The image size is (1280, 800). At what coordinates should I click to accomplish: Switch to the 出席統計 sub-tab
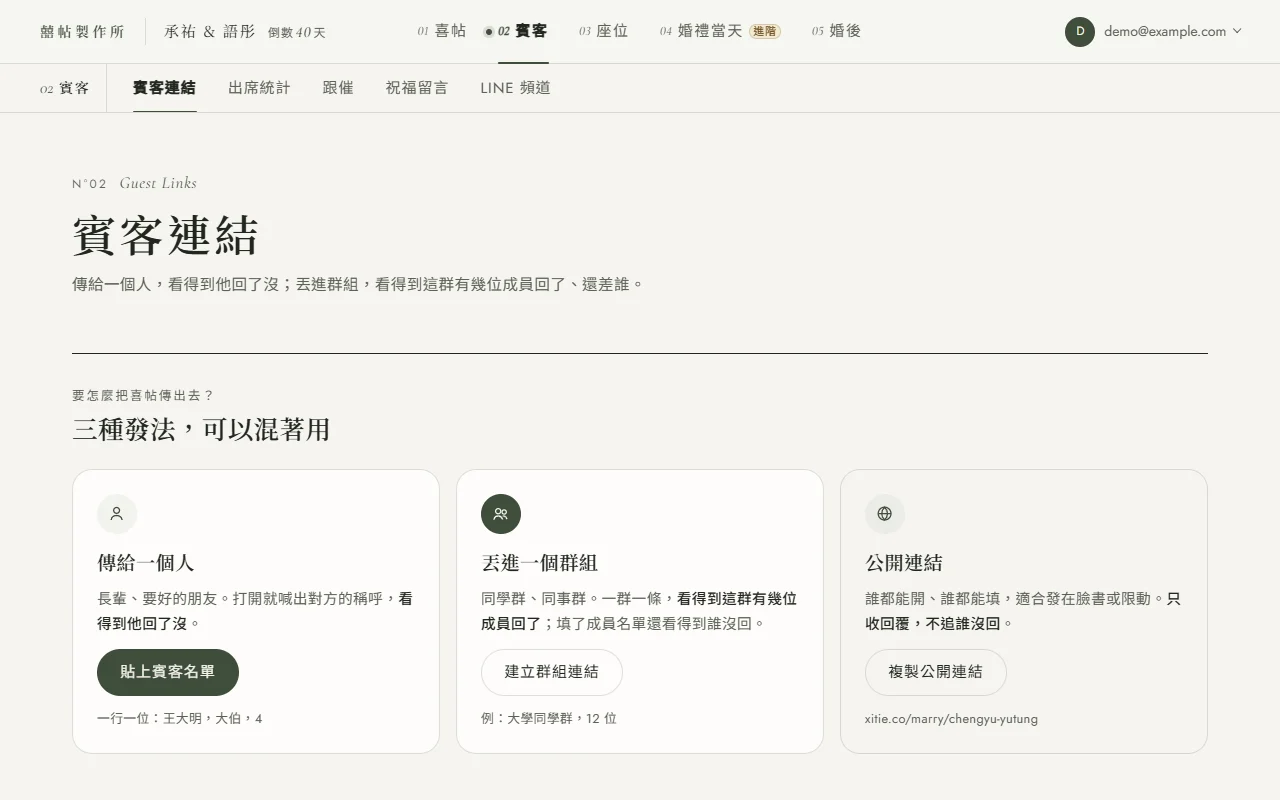[x=259, y=88]
